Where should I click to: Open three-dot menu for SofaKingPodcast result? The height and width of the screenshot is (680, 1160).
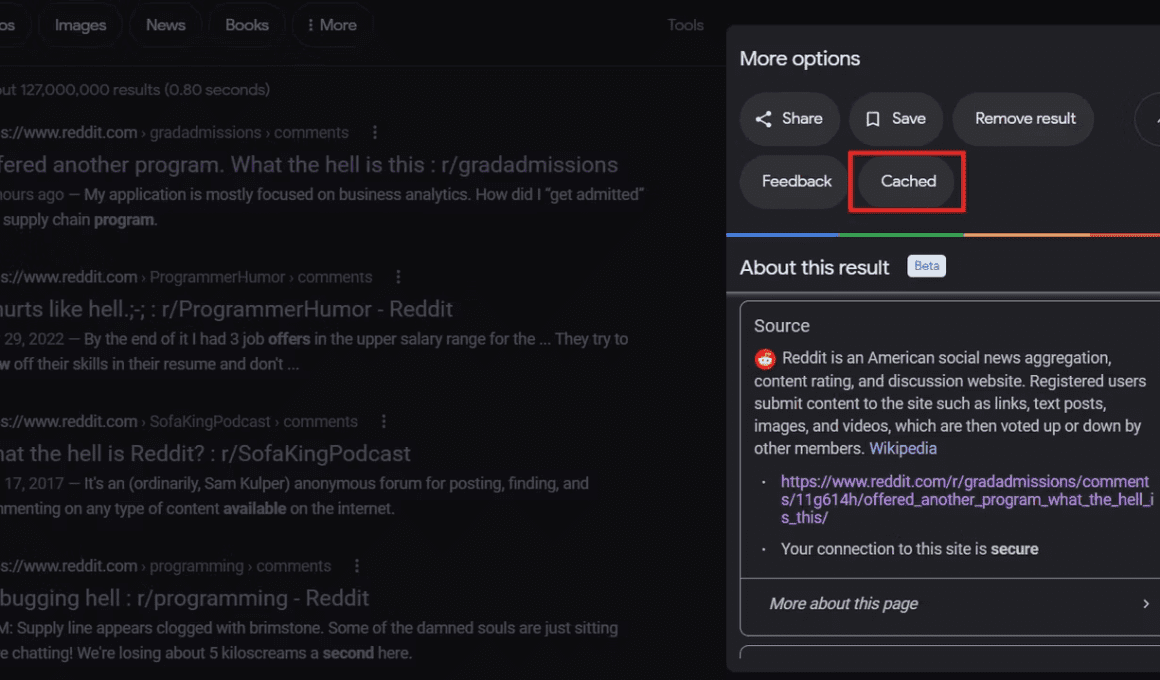383,421
